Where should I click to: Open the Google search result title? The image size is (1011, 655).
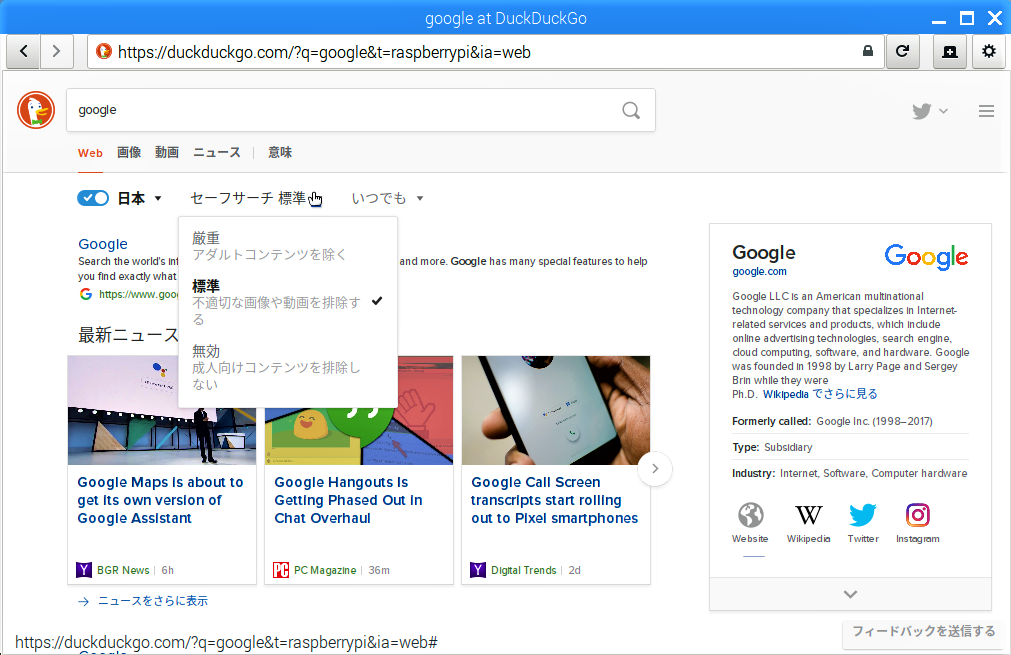point(103,244)
